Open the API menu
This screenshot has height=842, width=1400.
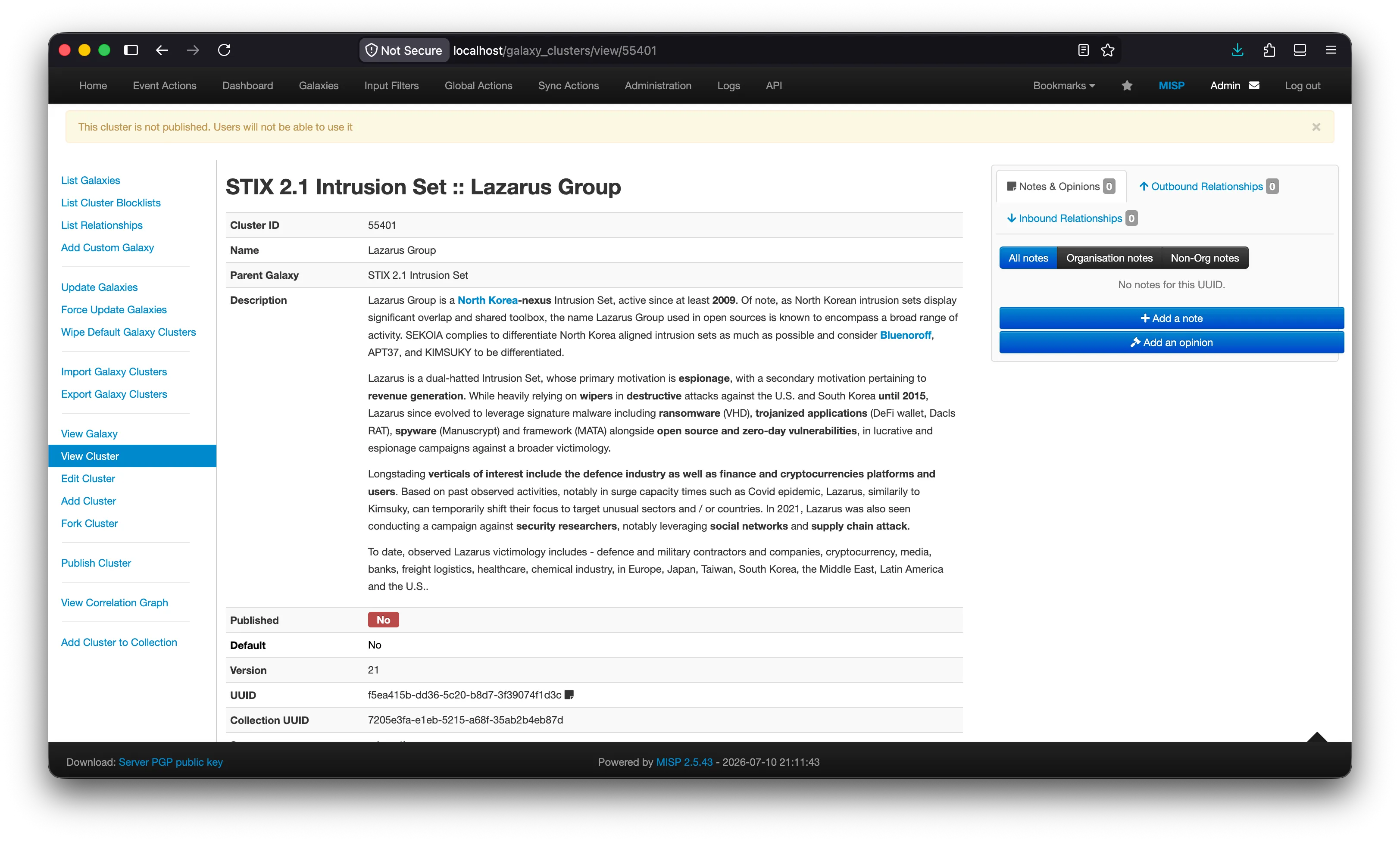point(773,86)
